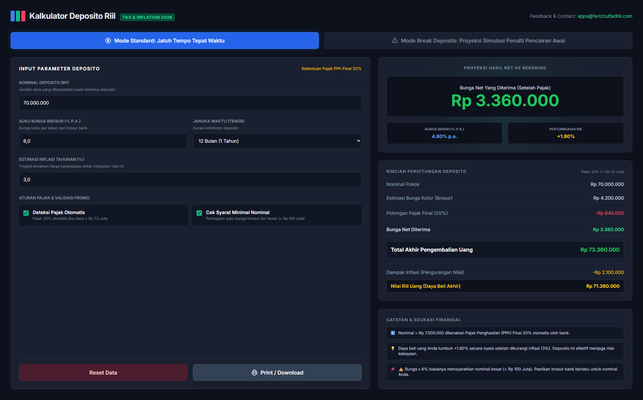Click the Rp 73.360.000 total value
This screenshot has width=643, height=400.
pos(600,250)
